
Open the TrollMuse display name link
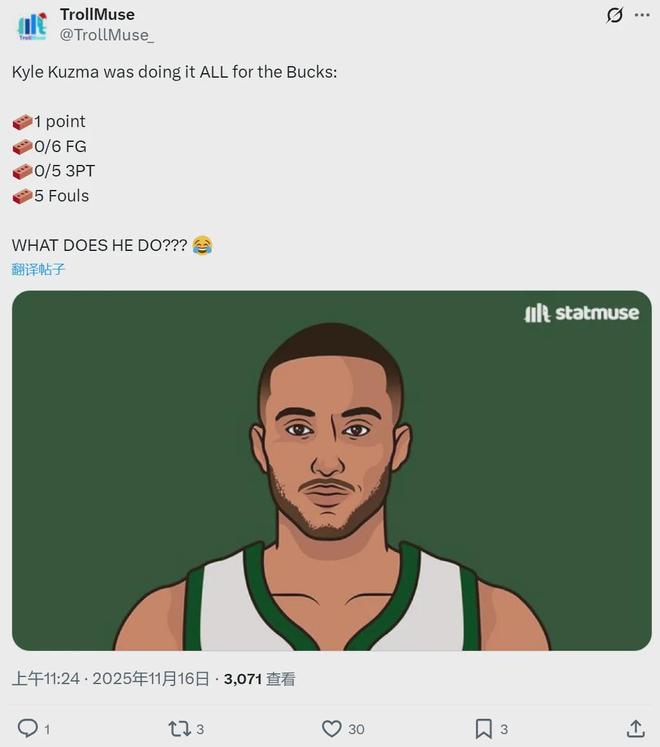(97, 14)
